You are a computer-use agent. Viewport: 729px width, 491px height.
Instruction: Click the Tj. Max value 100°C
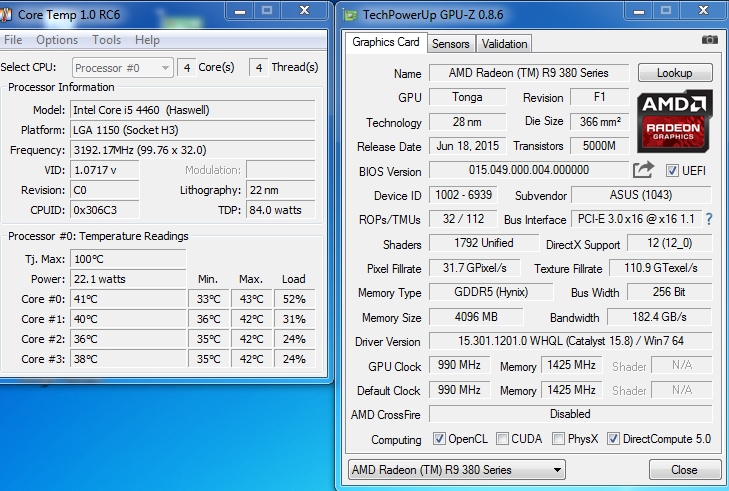[x=128, y=259]
